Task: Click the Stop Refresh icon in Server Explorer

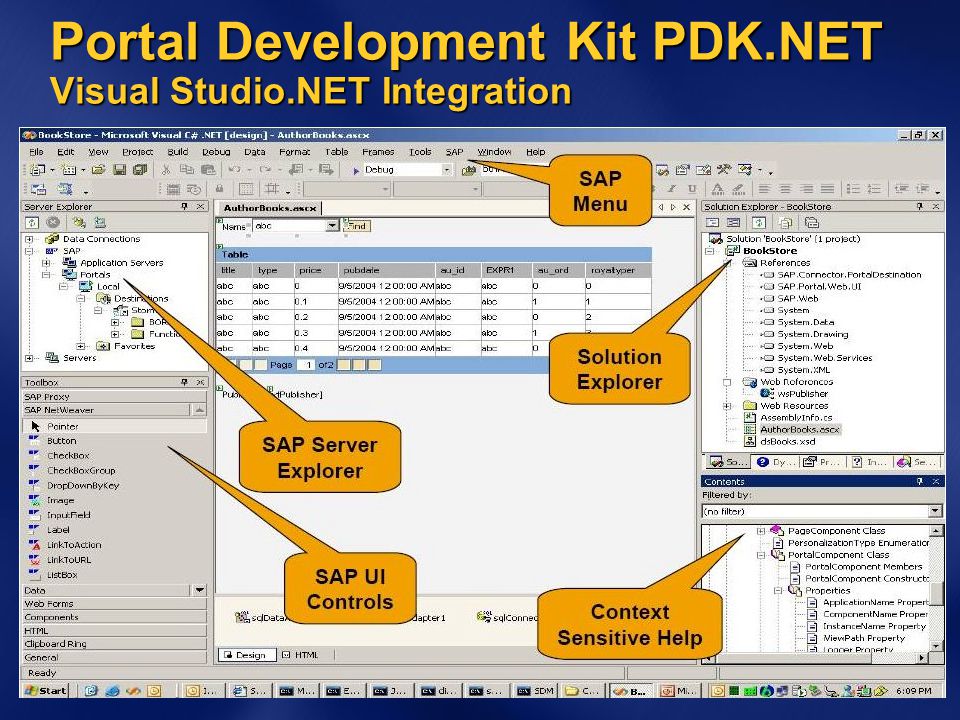Action: coord(53,222)
